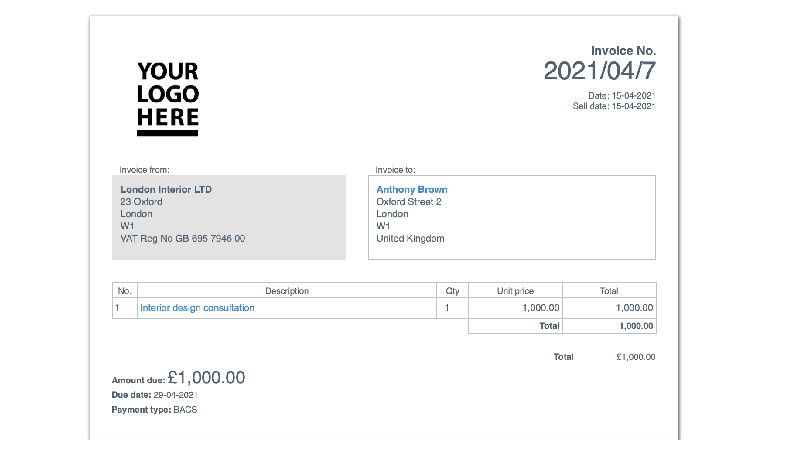Click the bold table total 1,000.00
This screenshot has width=800, height=450.
(x=636, y=326)
